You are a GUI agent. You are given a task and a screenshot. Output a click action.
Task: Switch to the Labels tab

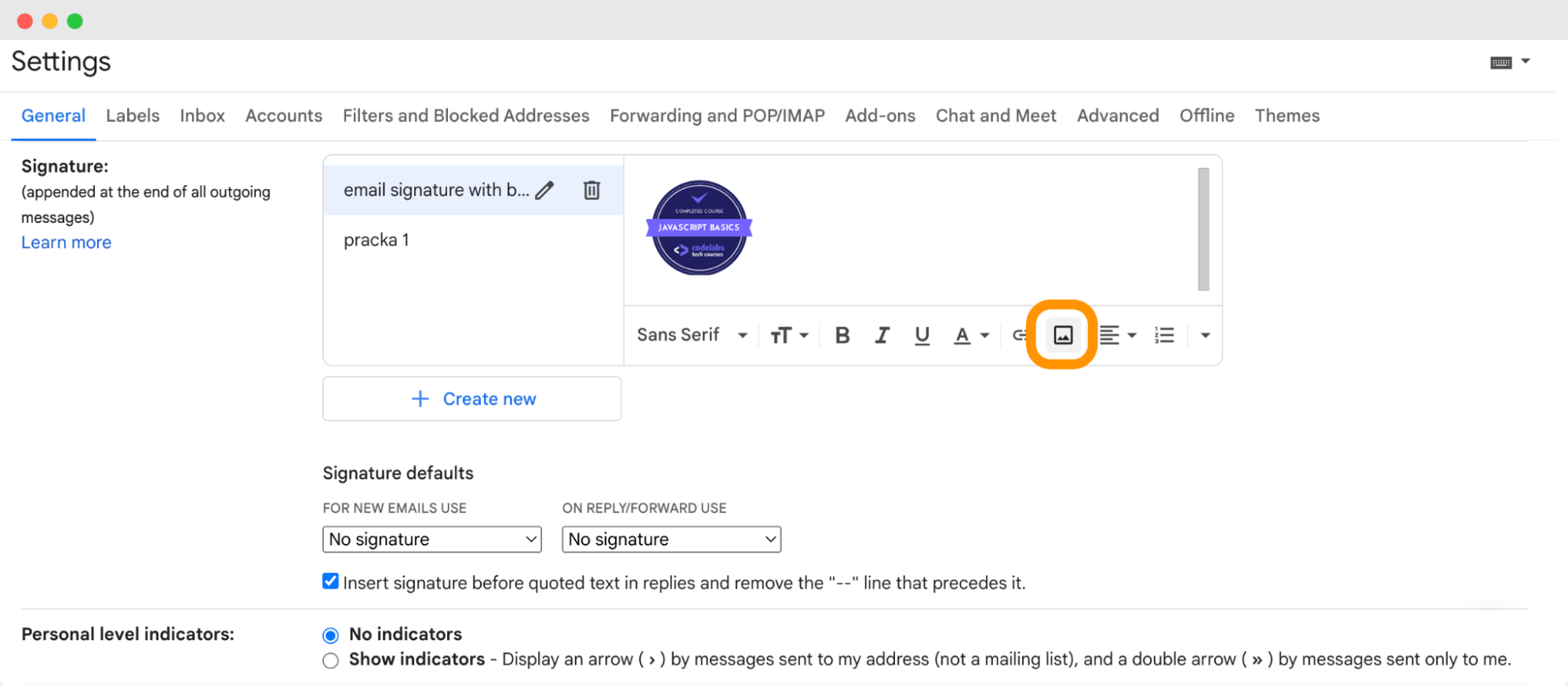point(133,115)
